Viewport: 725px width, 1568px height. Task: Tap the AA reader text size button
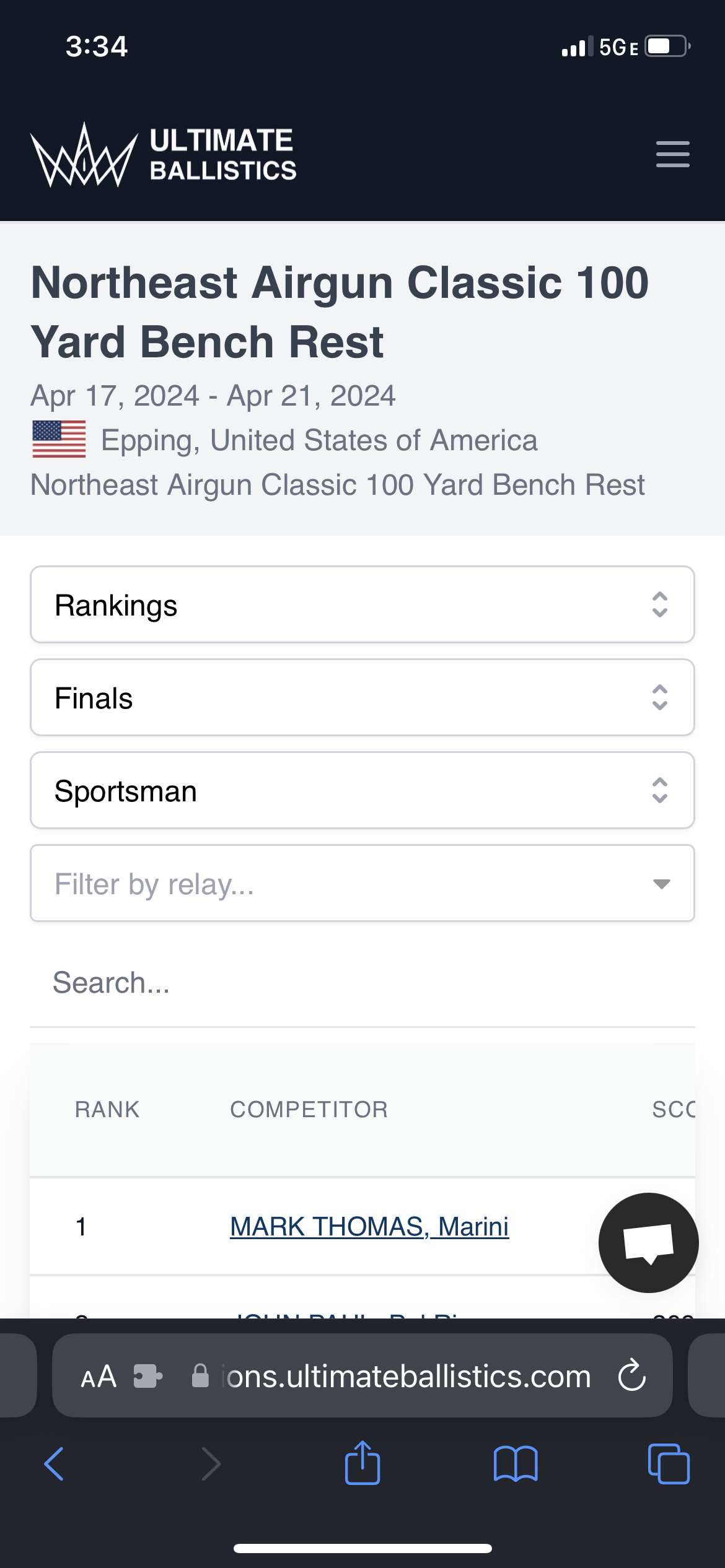[x=99, y=1377]
